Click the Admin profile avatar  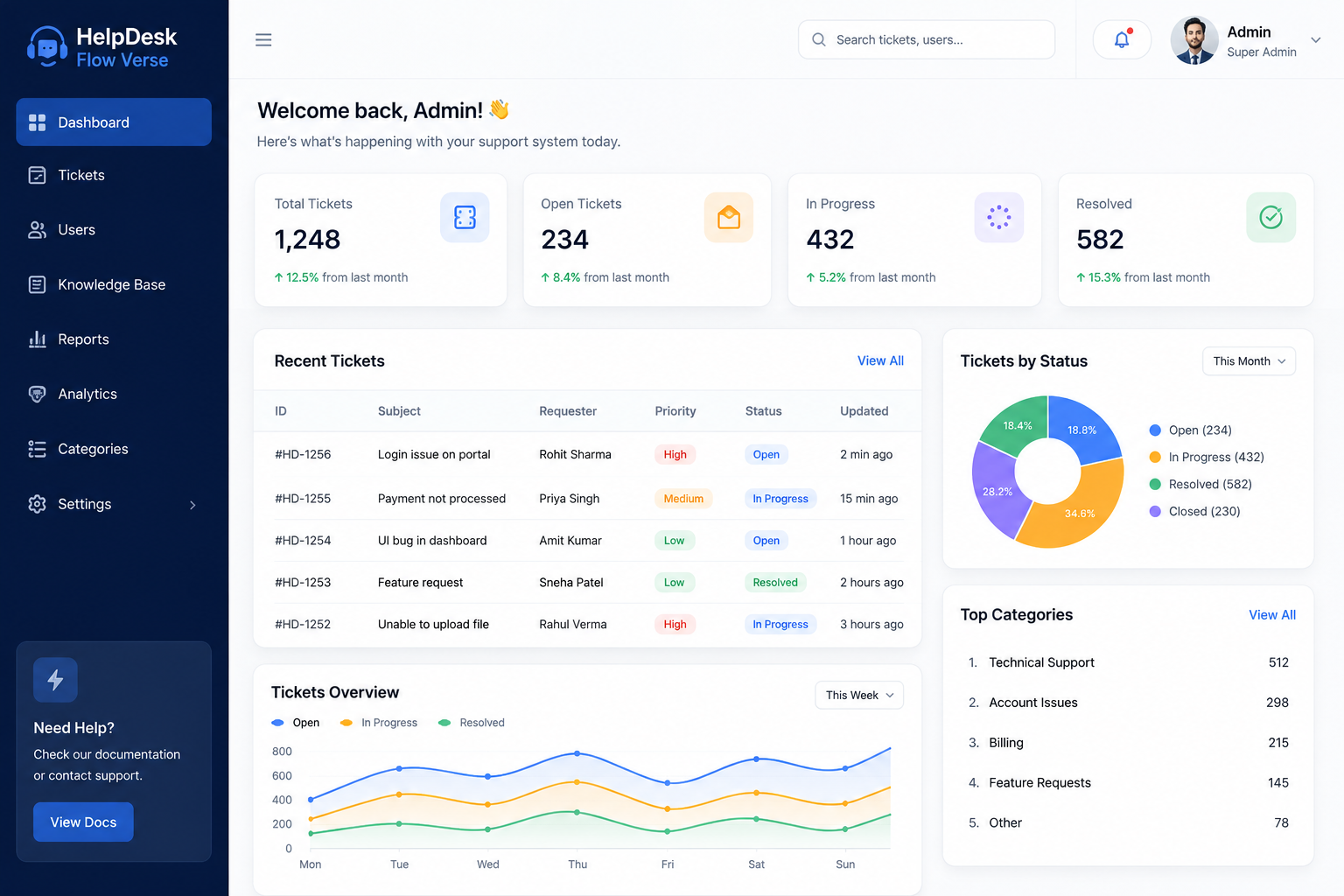(1194, 40)
